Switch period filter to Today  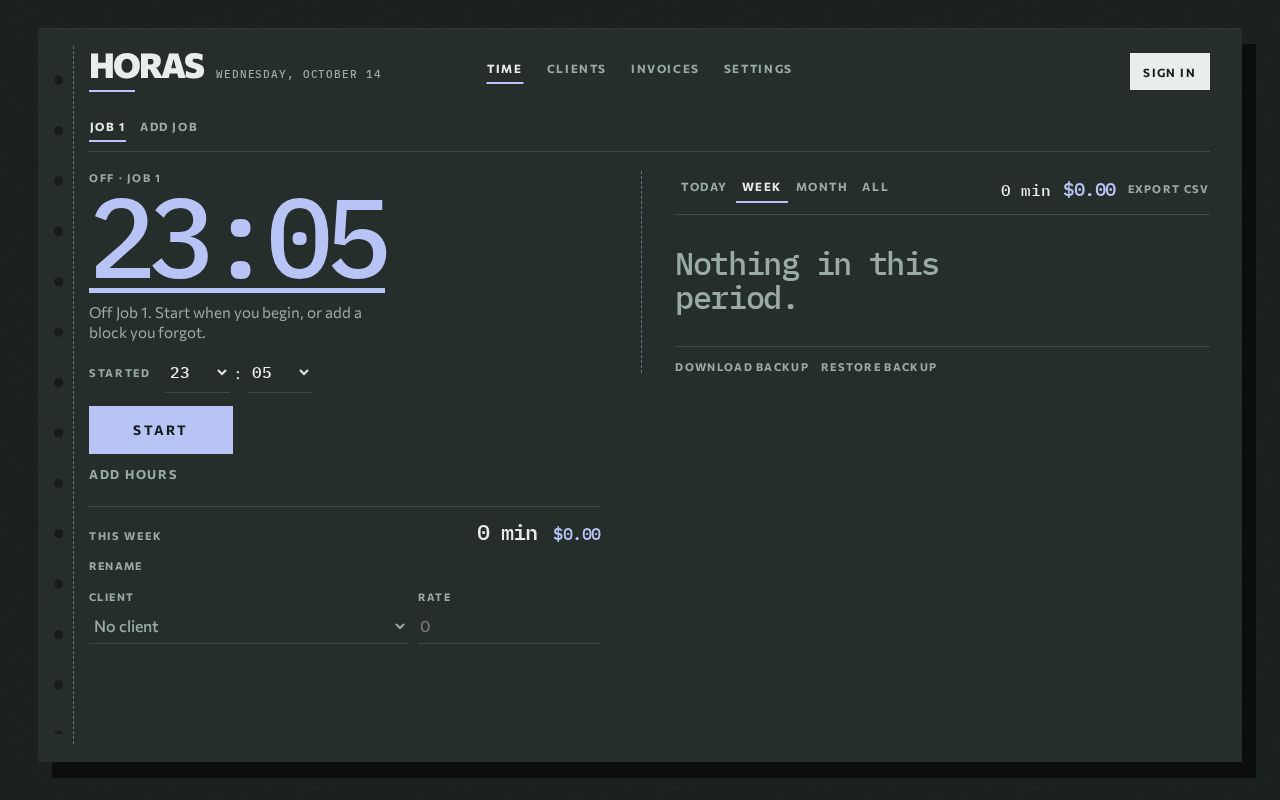tap(704, 187)
